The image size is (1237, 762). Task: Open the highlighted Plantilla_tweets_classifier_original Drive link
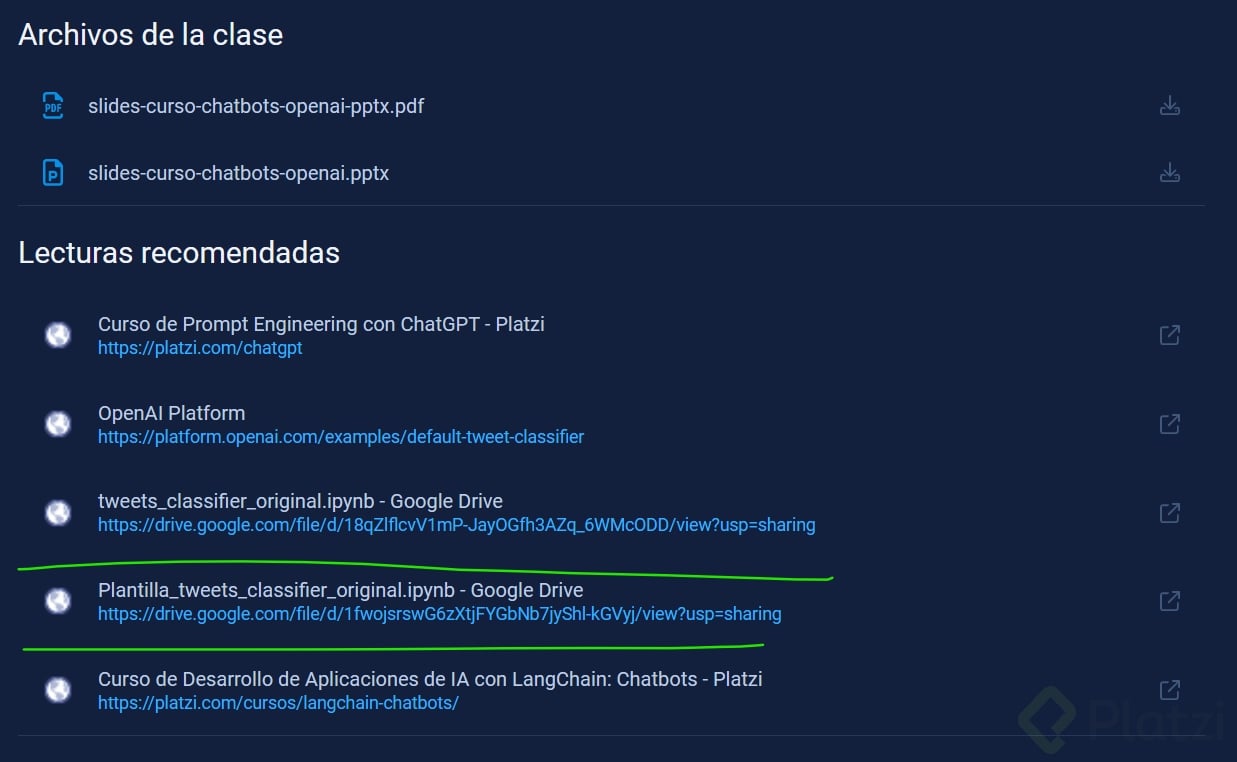(439, 614)
